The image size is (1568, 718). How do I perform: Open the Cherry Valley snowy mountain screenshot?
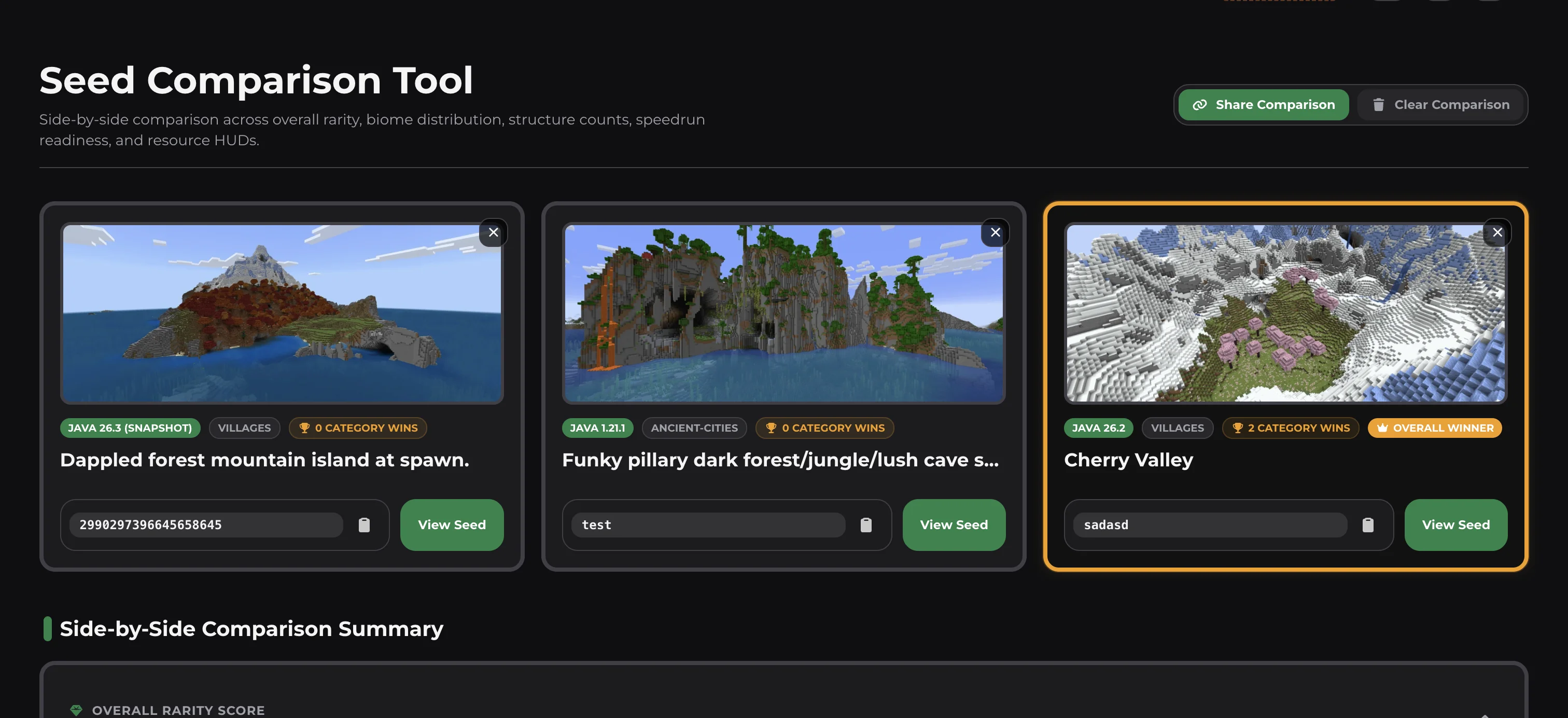1285,313
